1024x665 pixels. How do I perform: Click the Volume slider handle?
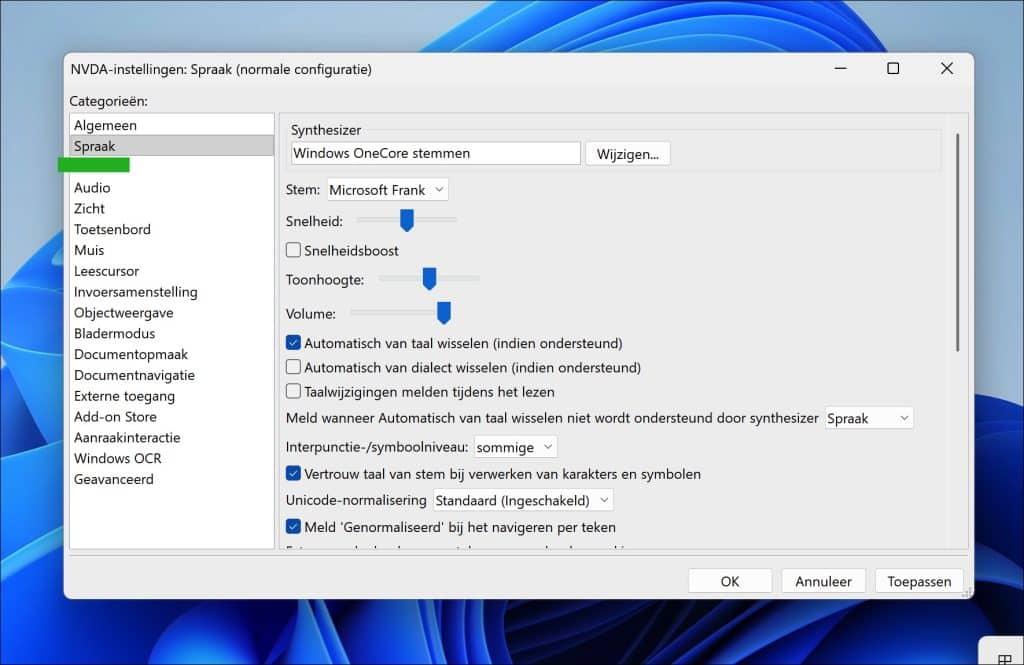(444, 313)
